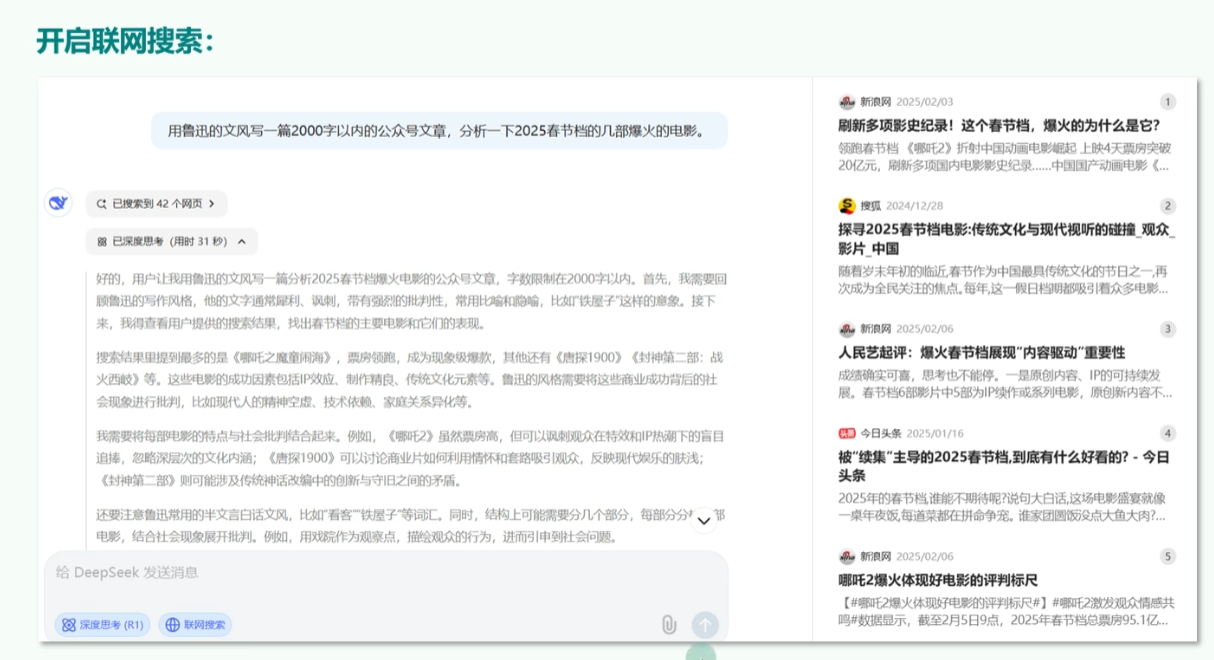
Task: Click the paragraph starting 还要注意鲁迅常用
Action: point(411,525)
